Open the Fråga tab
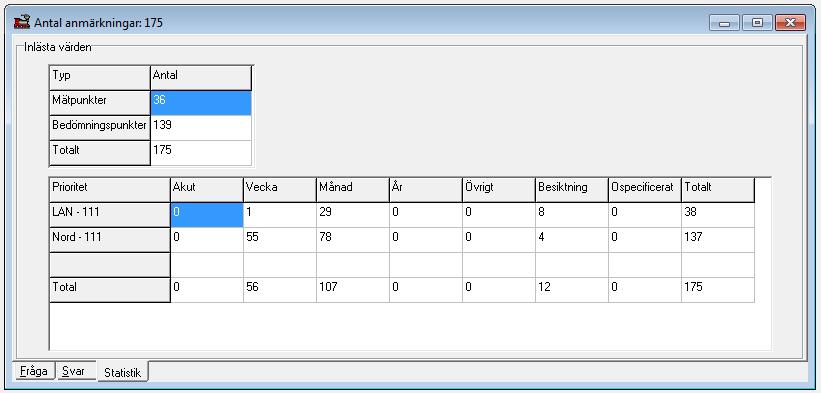 34,371
